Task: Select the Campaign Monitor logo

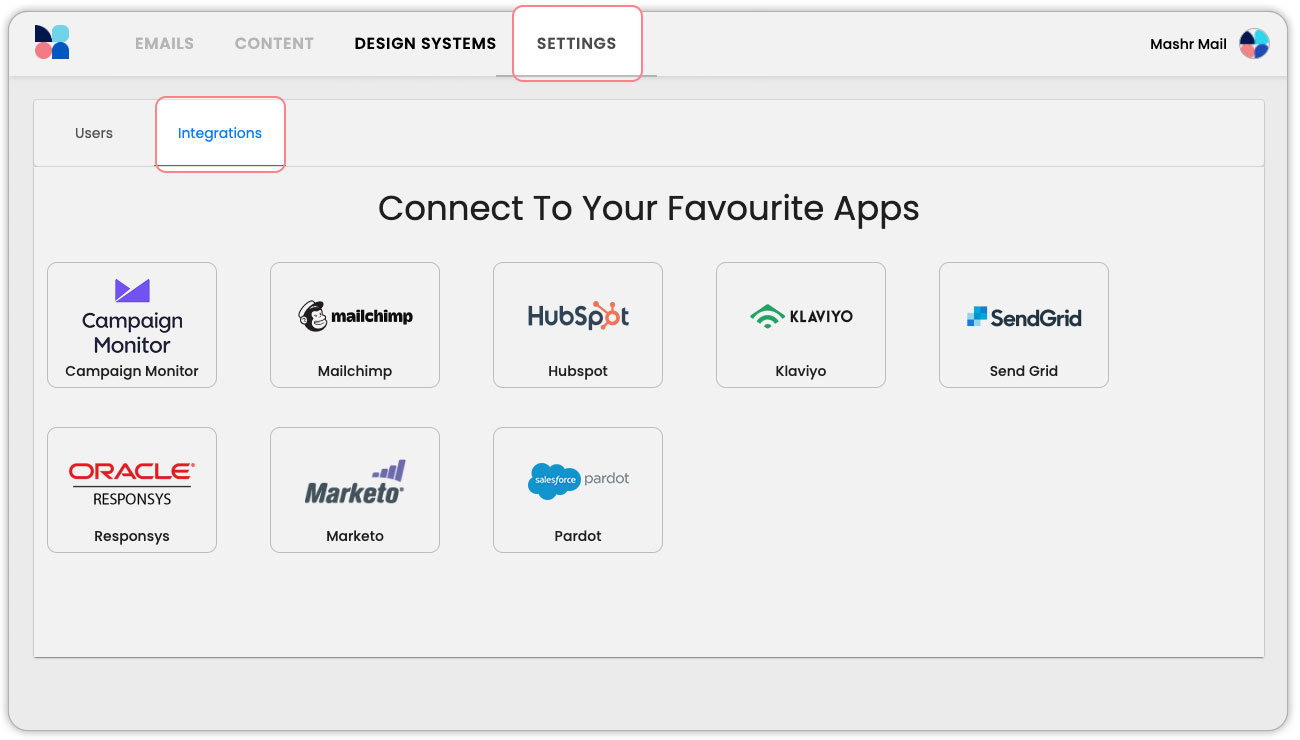Action: pyautogui.click(x=132, y=317)
